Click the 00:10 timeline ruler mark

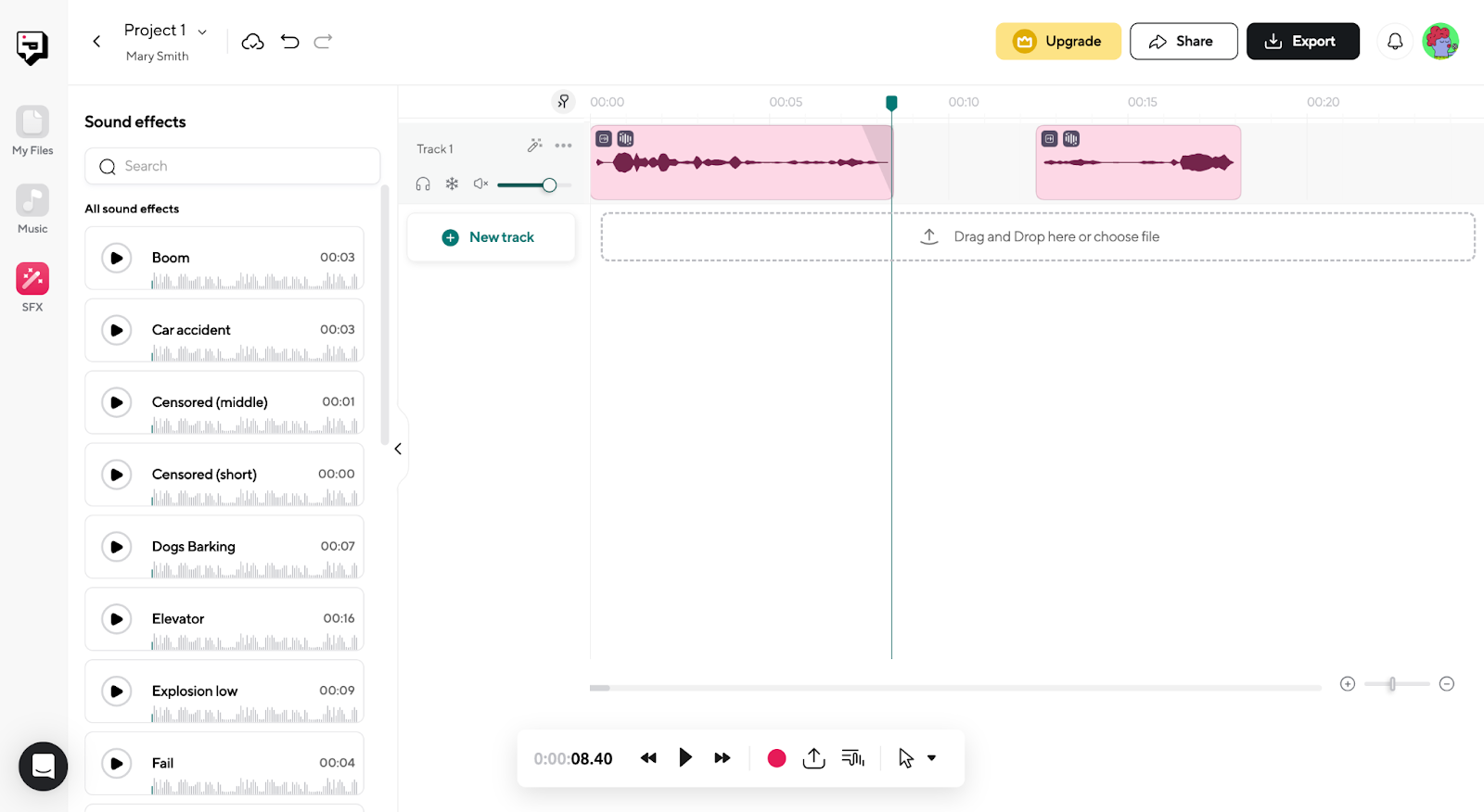964,102
